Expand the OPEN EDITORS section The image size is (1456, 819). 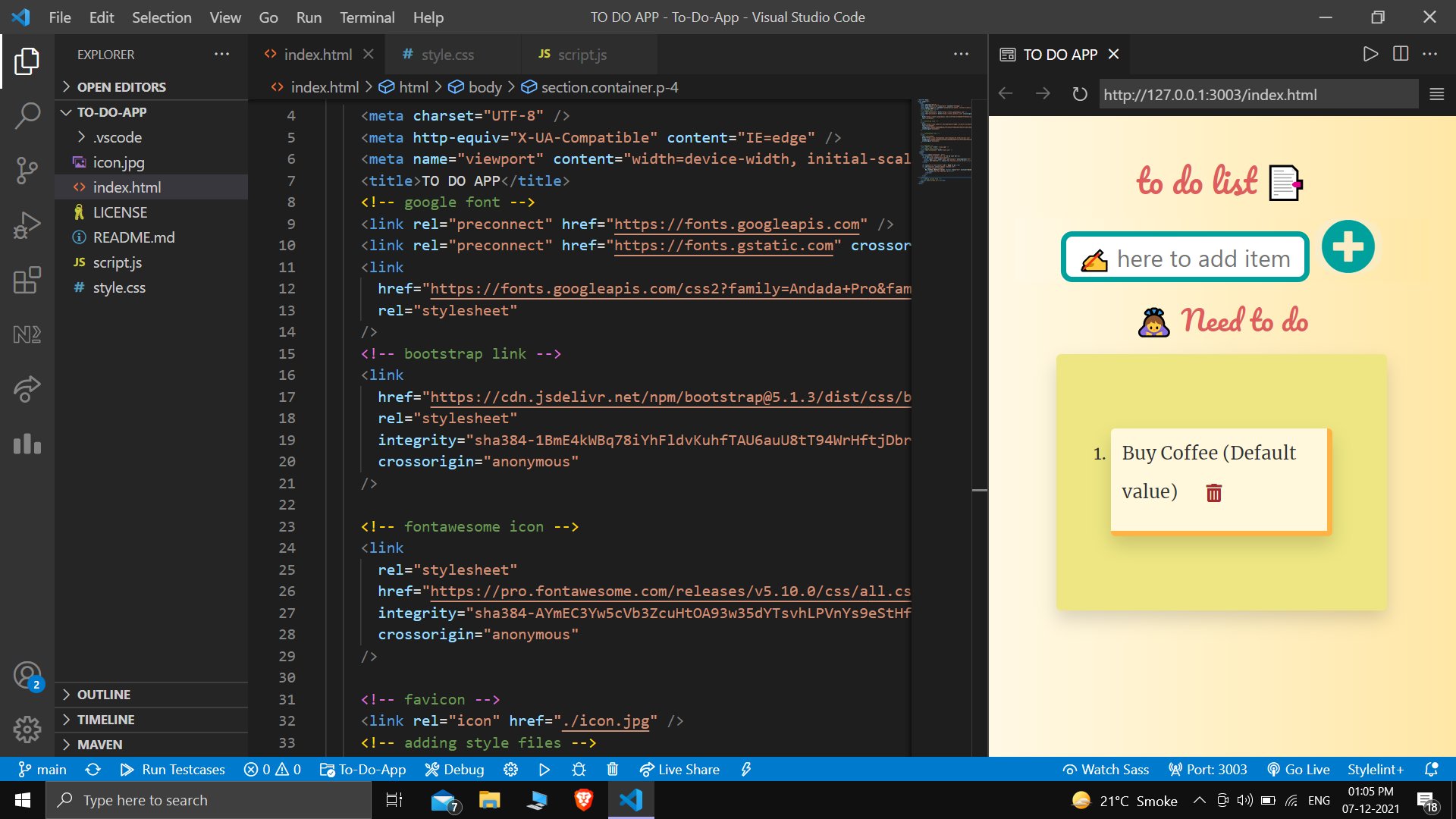121,86
